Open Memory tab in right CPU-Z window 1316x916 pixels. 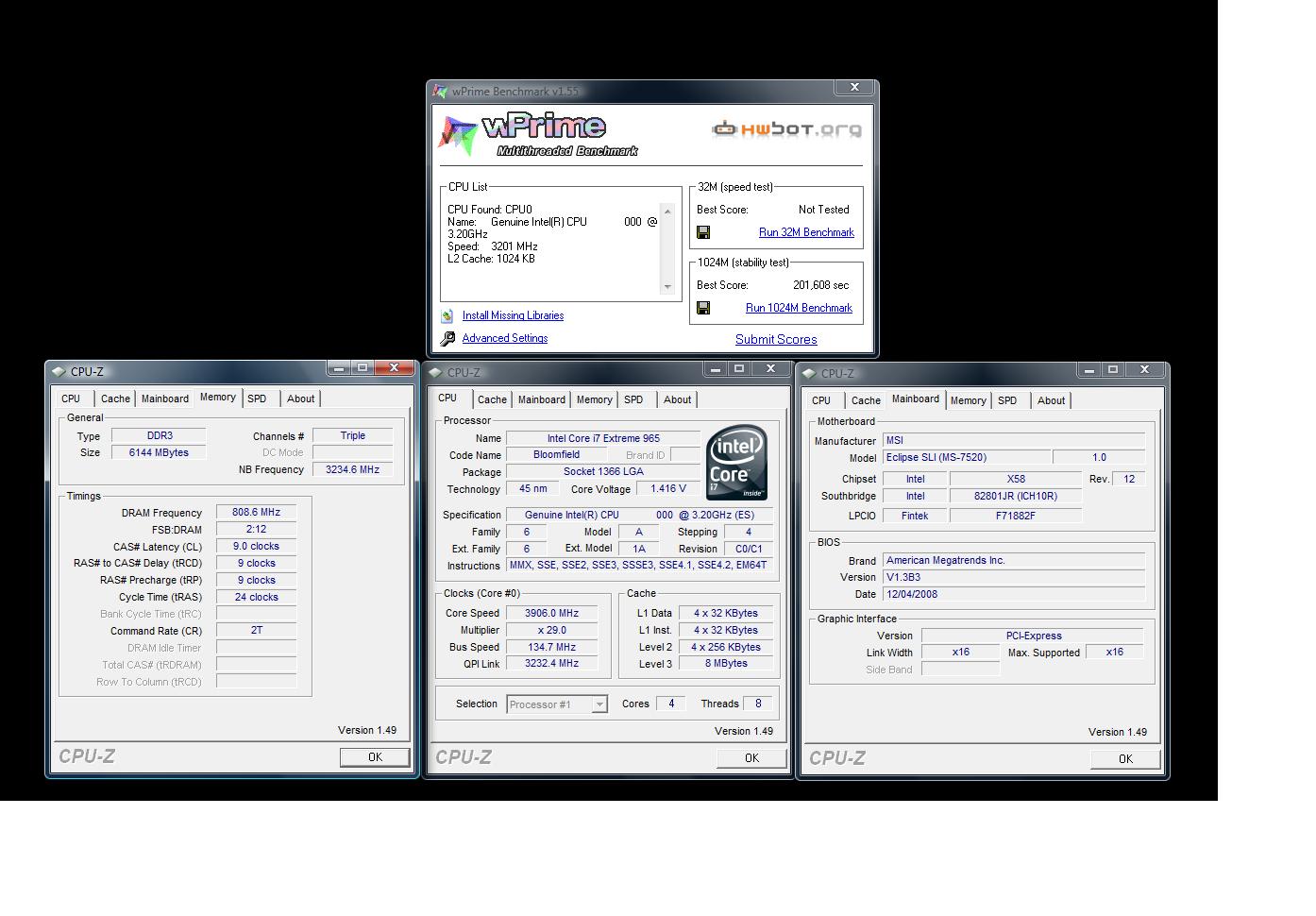pyautogui.click(x=969, y=400)
